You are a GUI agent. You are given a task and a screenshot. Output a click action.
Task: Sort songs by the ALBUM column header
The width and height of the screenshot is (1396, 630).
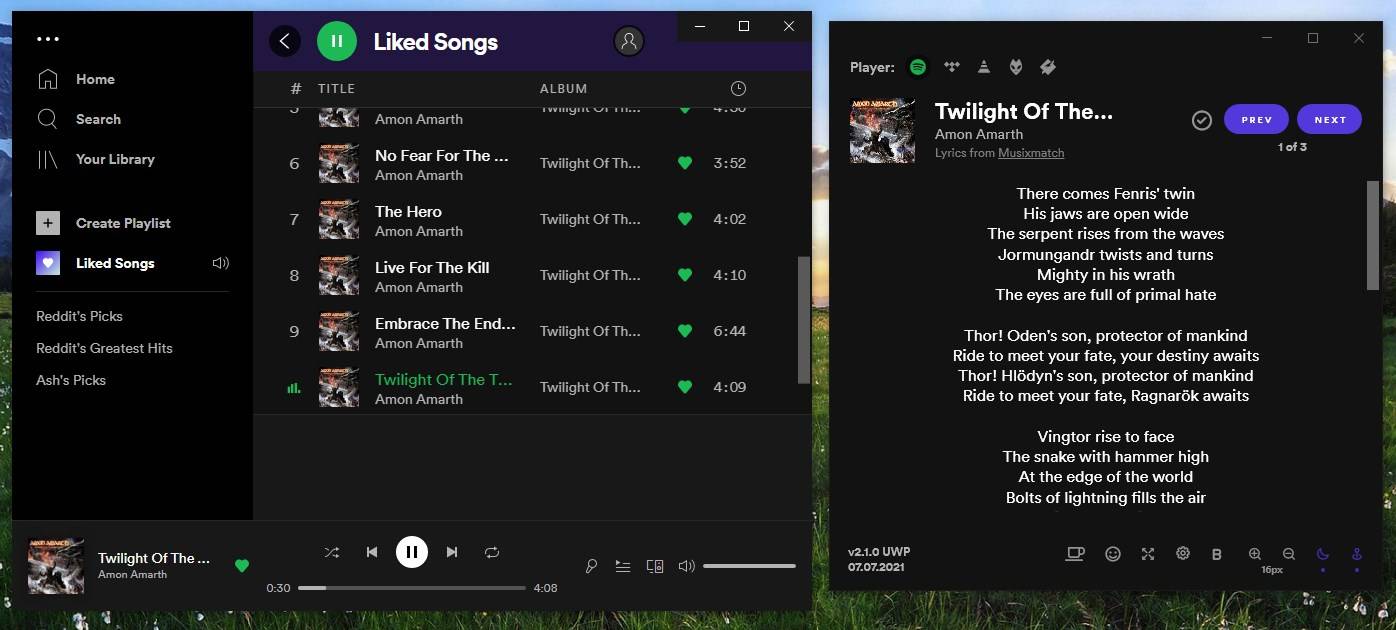pyautogui.click(x=564, y=88)
